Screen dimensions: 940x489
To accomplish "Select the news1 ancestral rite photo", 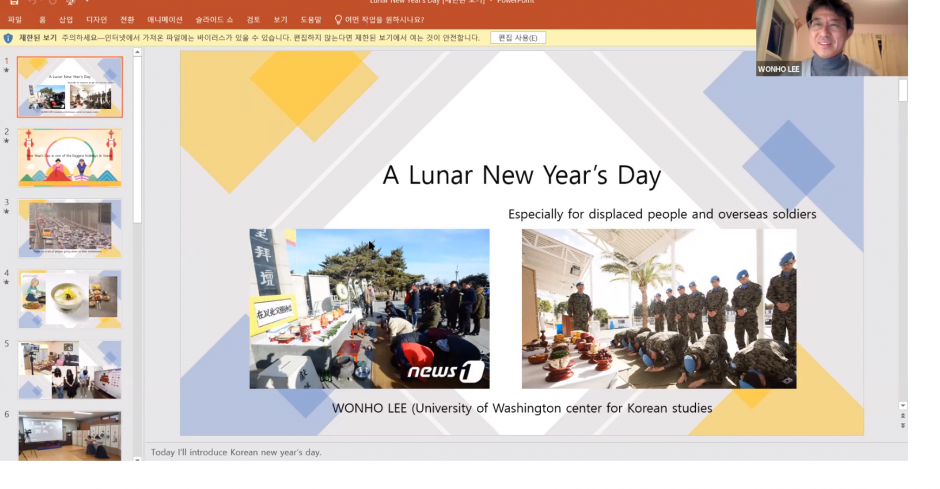I will [x=369, y=309].
